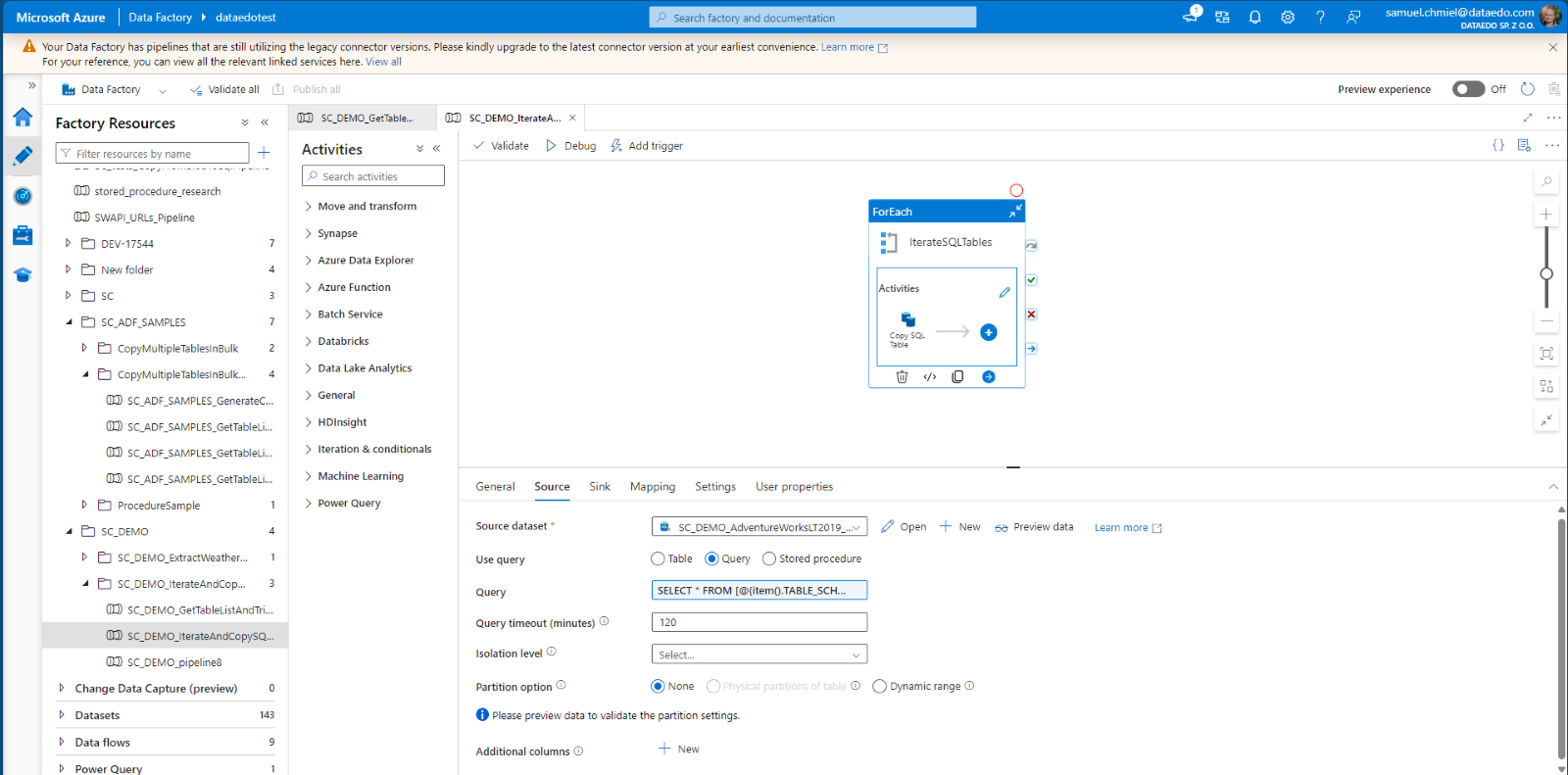This screenshot has width=1568, height=775.
Task: Click in Search activities field
Action: tap(373, 176)
